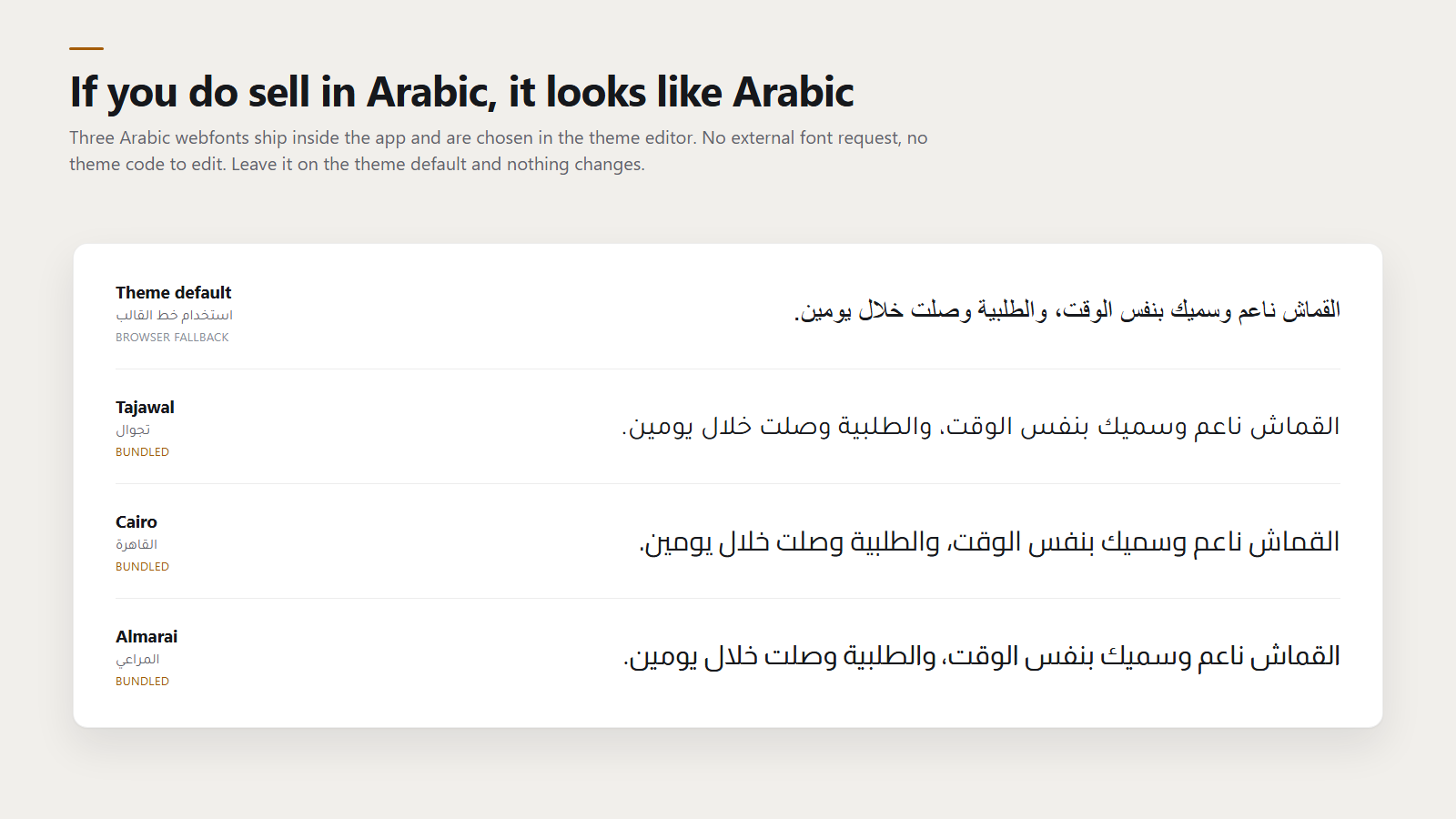The width and height of the screenshot is (1456, 819).
Task: Select the Theme default font label
Action: point(173,292)
